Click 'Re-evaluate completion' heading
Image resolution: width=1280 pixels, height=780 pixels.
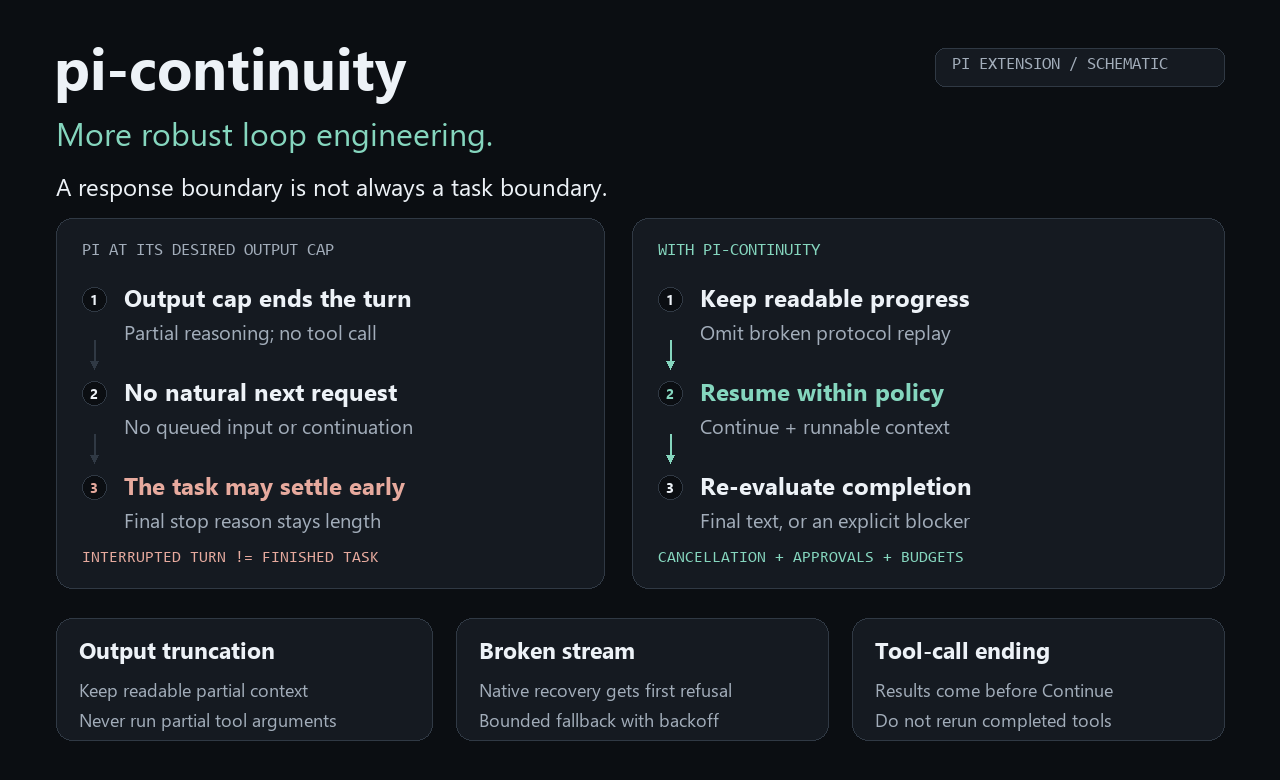[x=835, y=487]
